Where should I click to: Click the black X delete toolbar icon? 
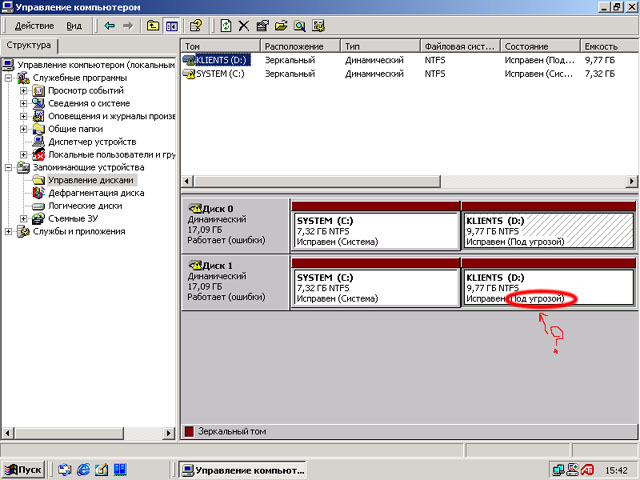click(x=243, y=24)
